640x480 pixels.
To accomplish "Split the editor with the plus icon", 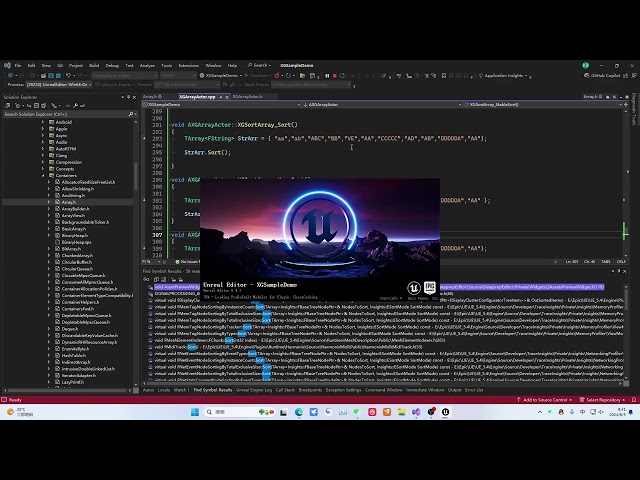I will 626,104.
